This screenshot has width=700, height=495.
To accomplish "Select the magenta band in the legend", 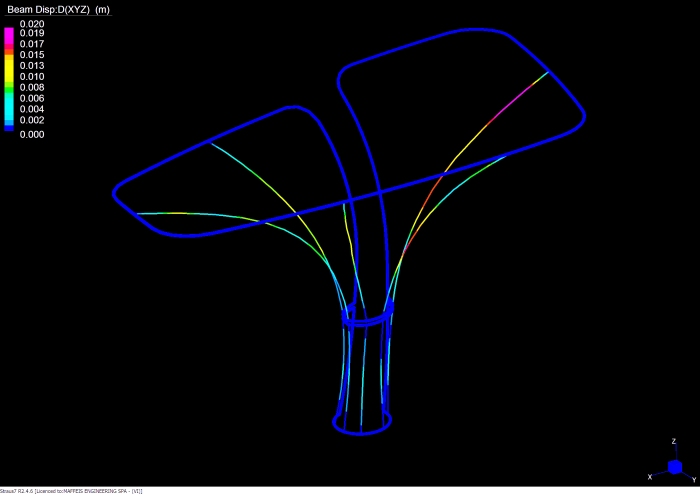I will click(9, 34).
